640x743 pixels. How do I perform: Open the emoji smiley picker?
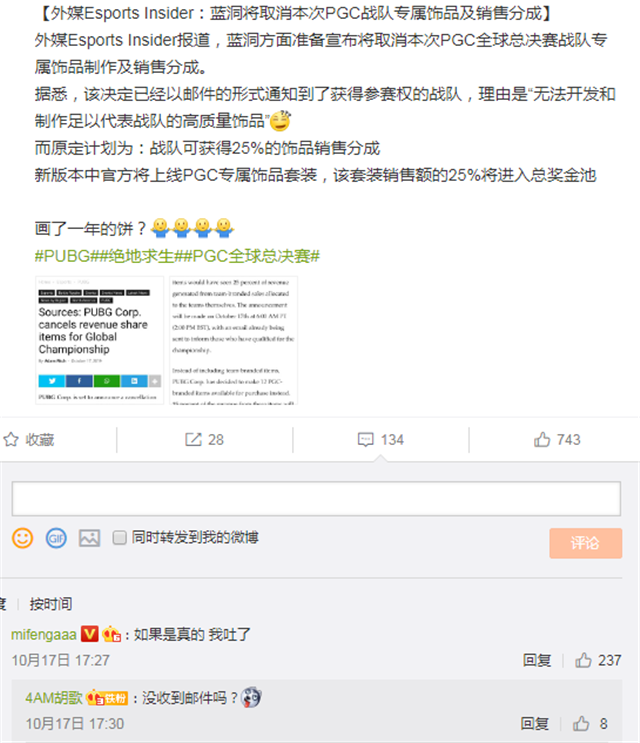click(x=22, y=538)
